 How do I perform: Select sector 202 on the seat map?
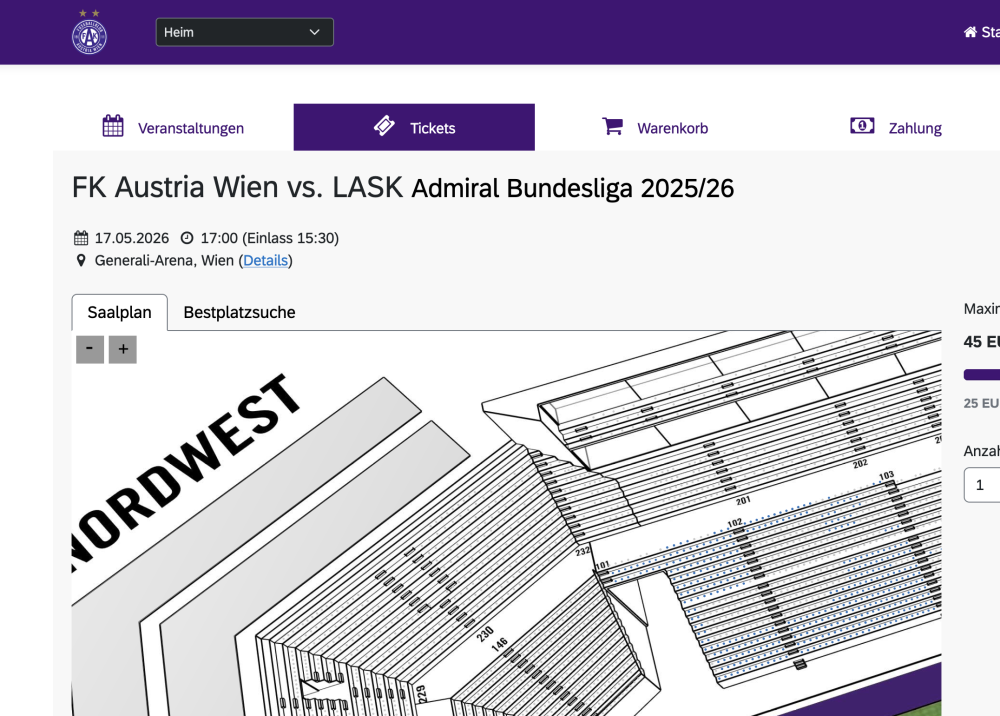(860, 464)
